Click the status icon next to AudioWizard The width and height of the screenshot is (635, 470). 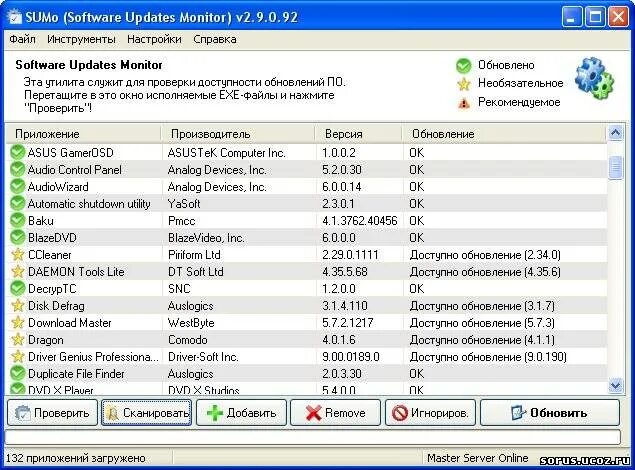(17, 187)
